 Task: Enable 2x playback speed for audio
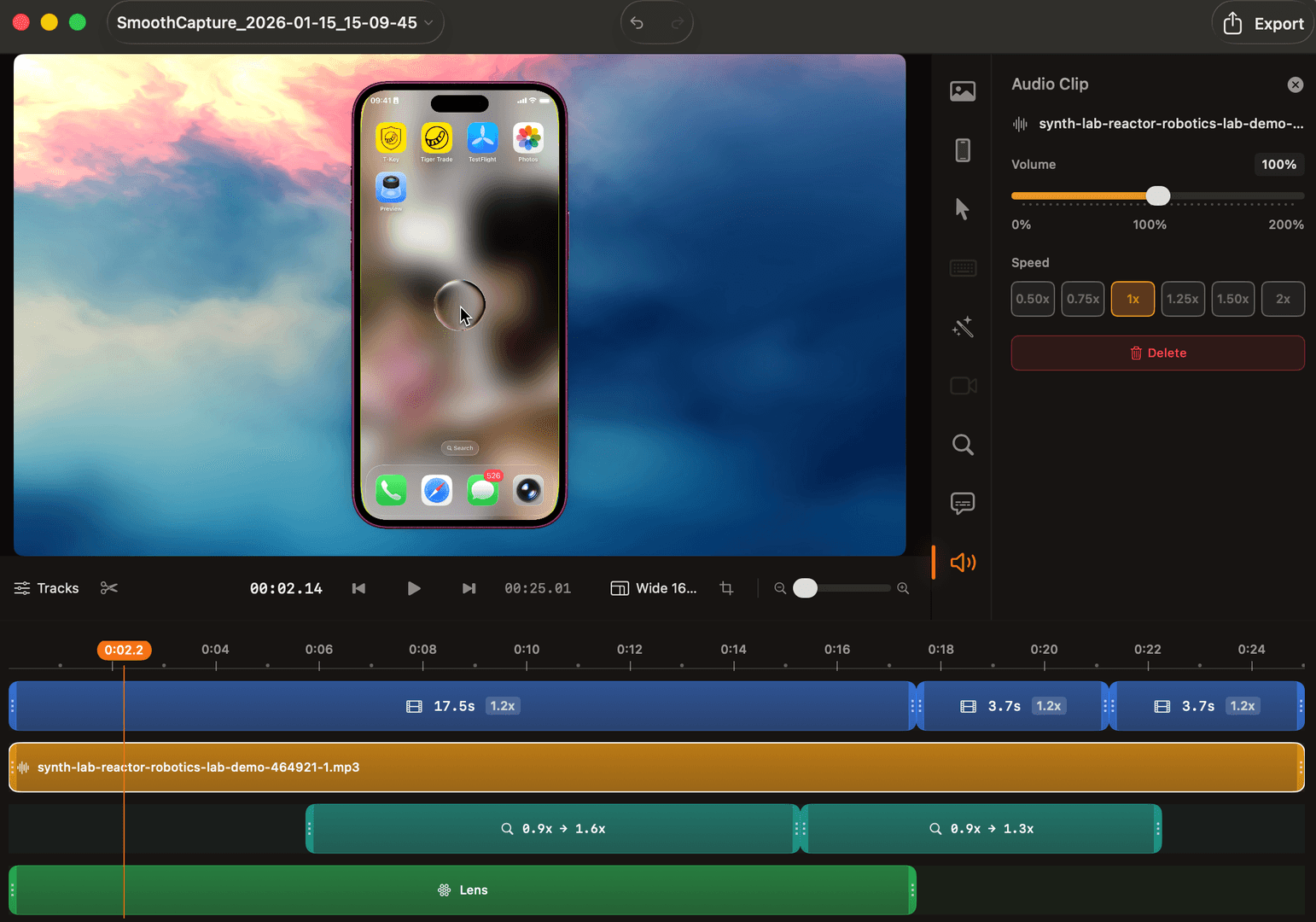[x=1284, y=299]
